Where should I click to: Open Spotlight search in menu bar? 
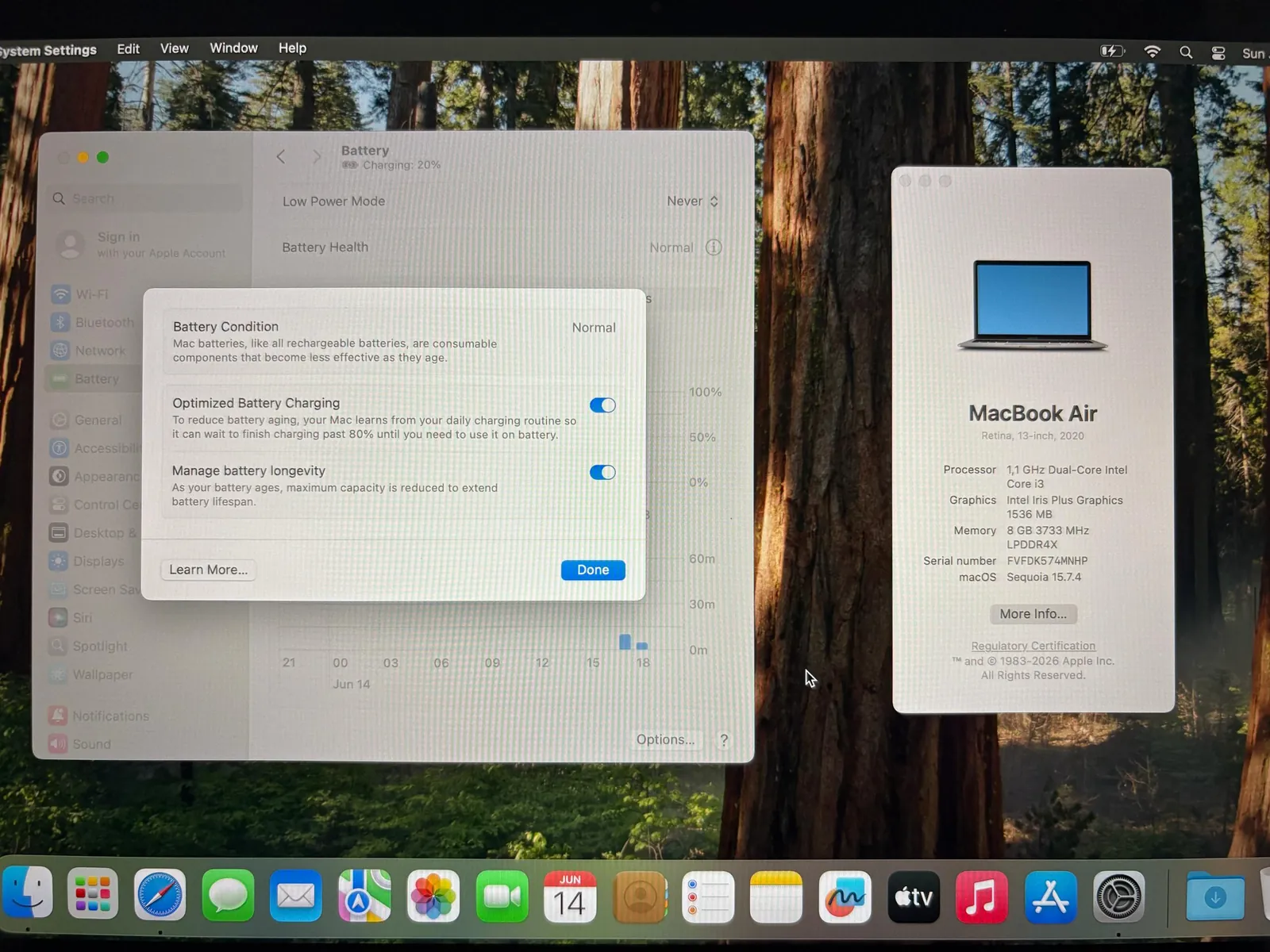pyautogui.click(x=1186, y=52)
